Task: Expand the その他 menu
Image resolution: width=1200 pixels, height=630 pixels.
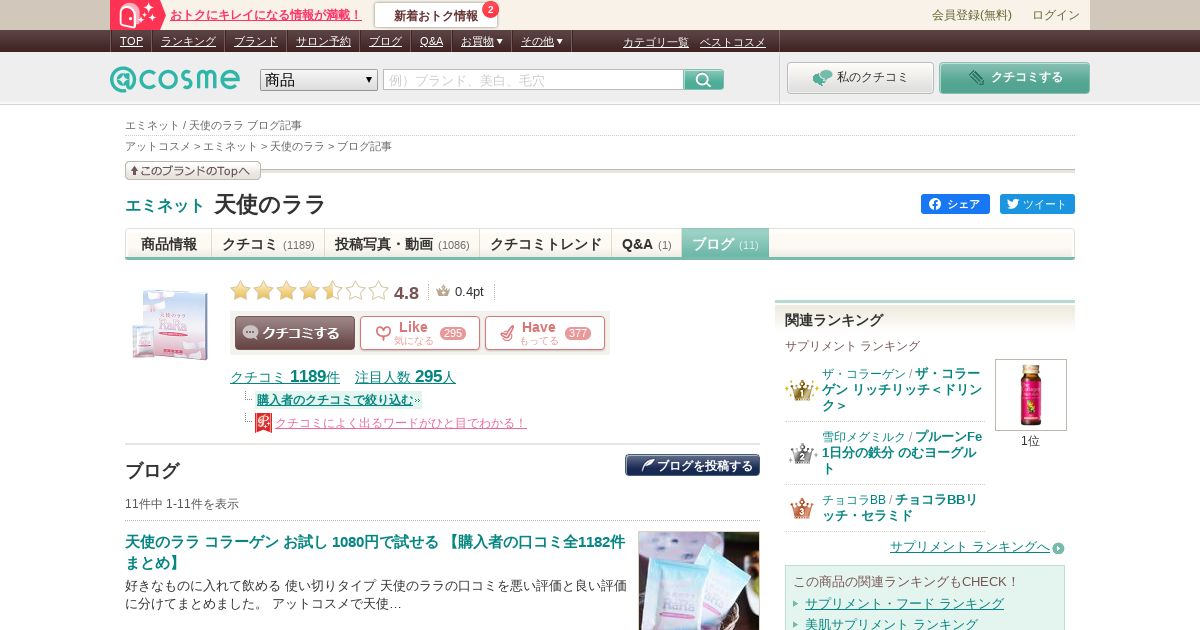Action: 542,41
